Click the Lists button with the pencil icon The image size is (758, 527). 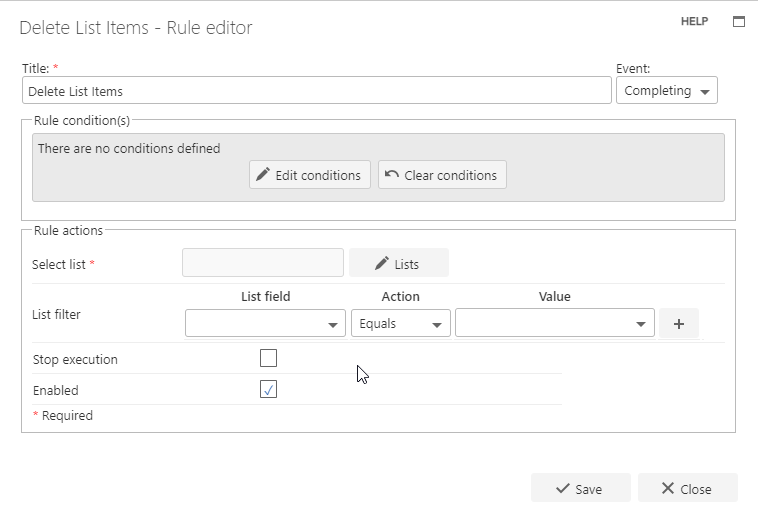click(399, 263)
